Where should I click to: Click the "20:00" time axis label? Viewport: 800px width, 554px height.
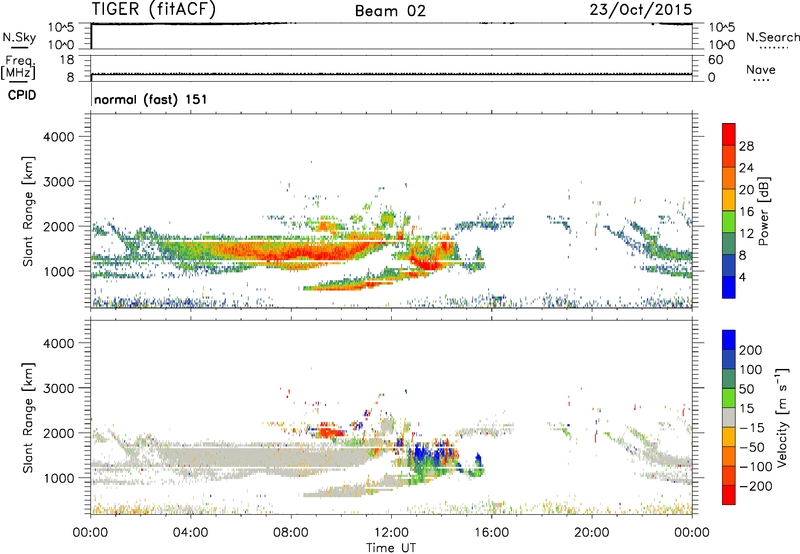591,533
